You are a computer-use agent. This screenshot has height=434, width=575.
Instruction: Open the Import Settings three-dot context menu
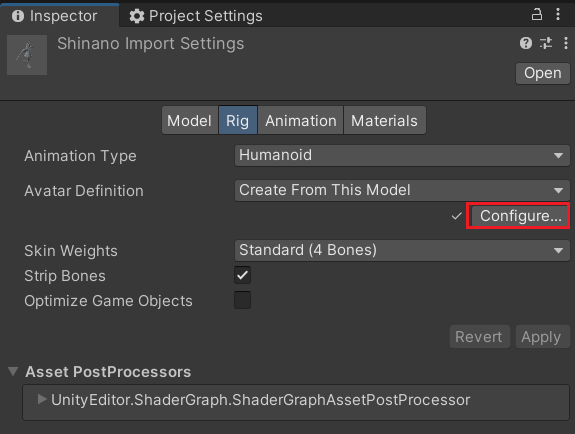point(565,43)
